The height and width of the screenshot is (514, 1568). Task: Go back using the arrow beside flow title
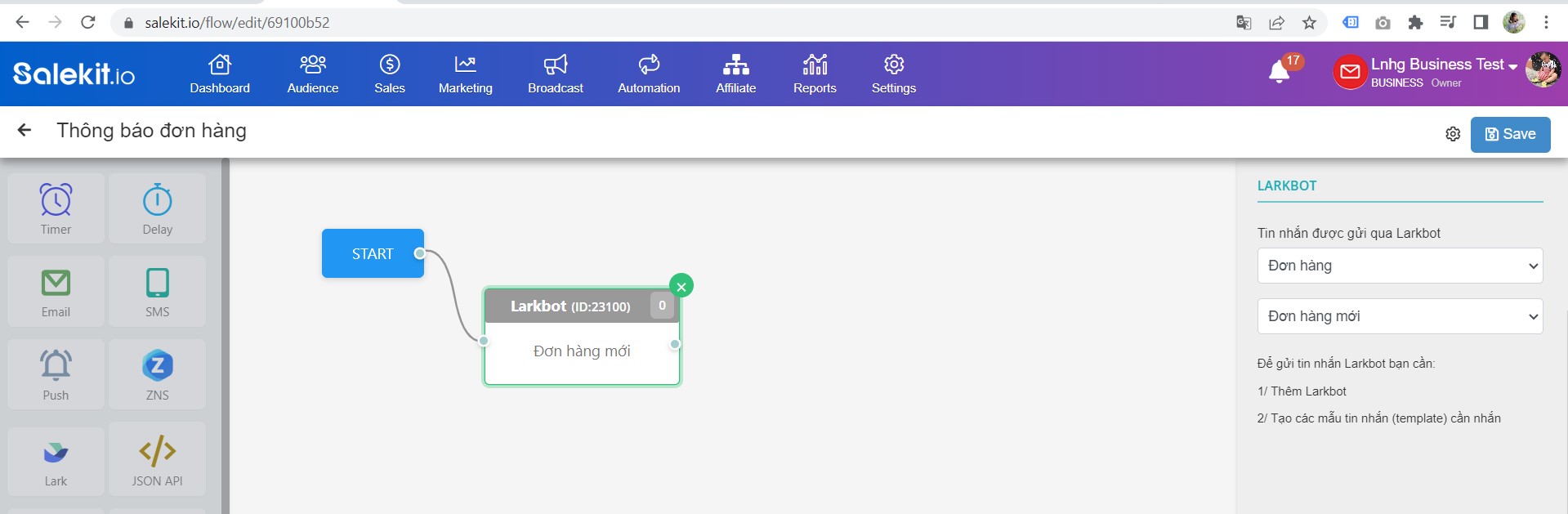[25, 130]
